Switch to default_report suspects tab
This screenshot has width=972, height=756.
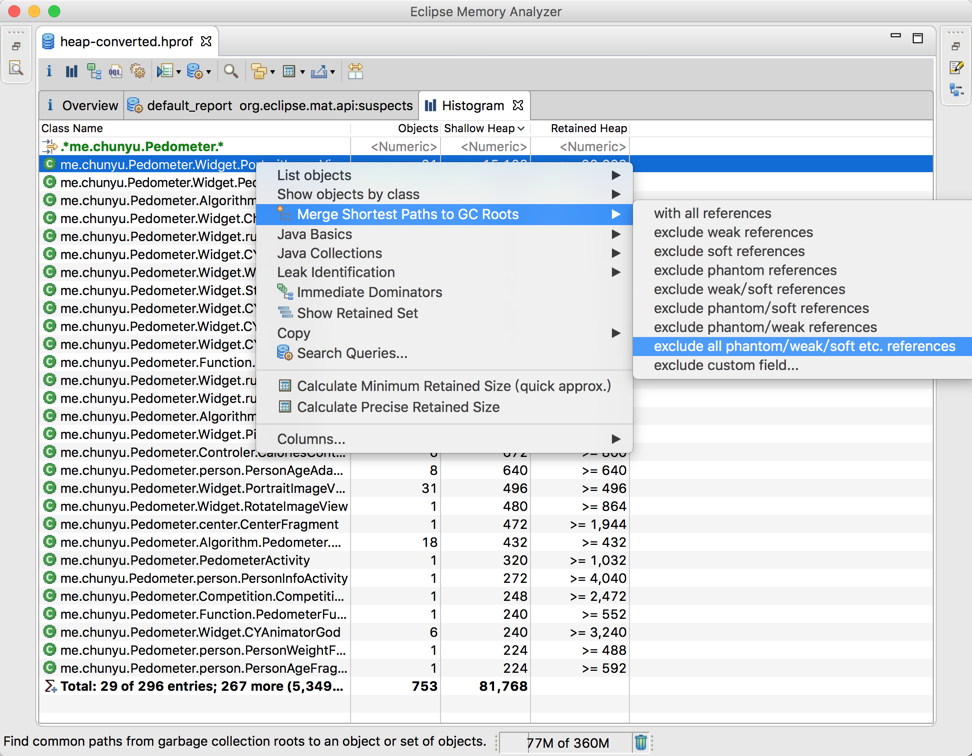[271, 105]
